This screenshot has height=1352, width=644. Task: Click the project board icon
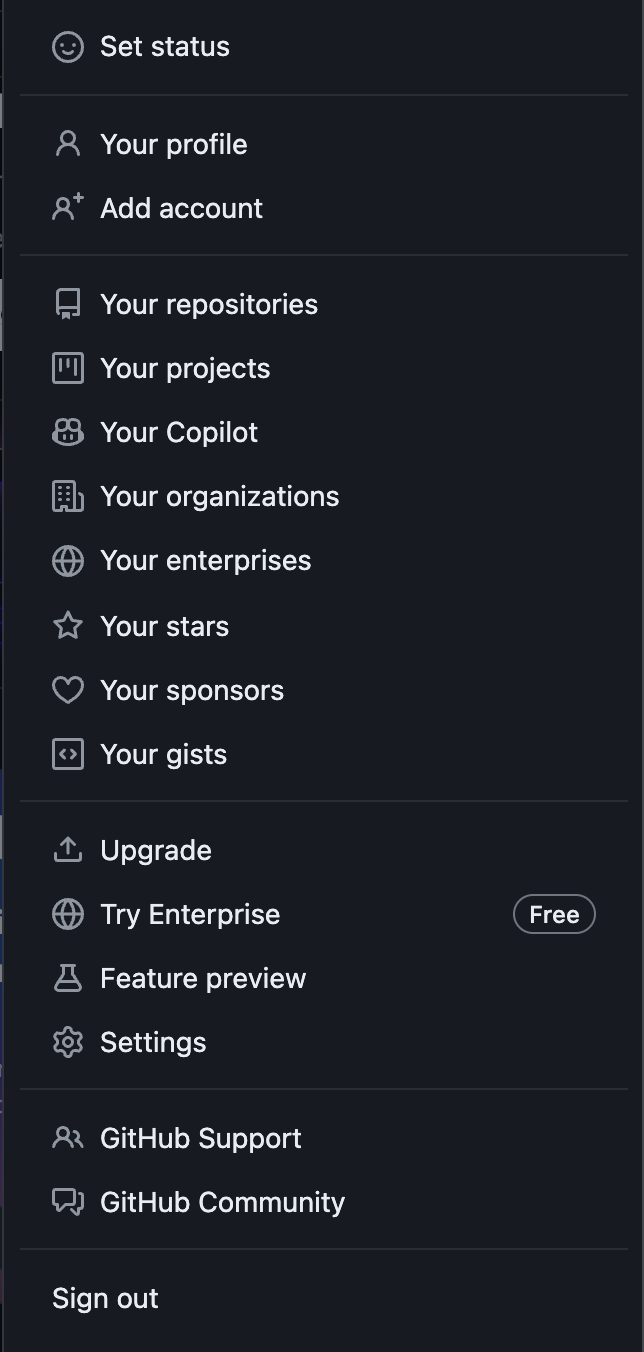pos(68,368)
